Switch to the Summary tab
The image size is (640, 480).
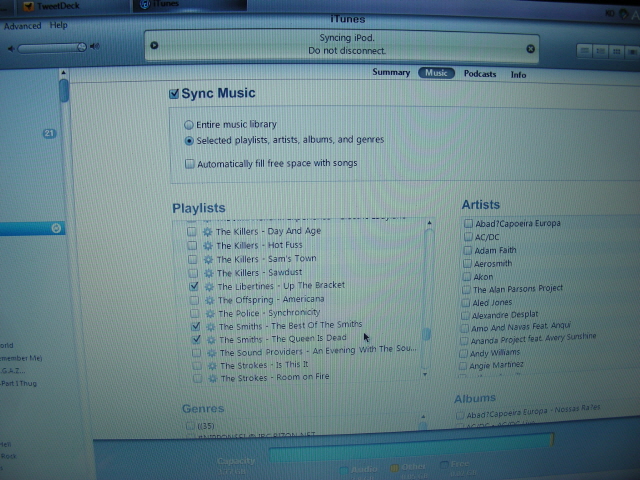(391, 73)
